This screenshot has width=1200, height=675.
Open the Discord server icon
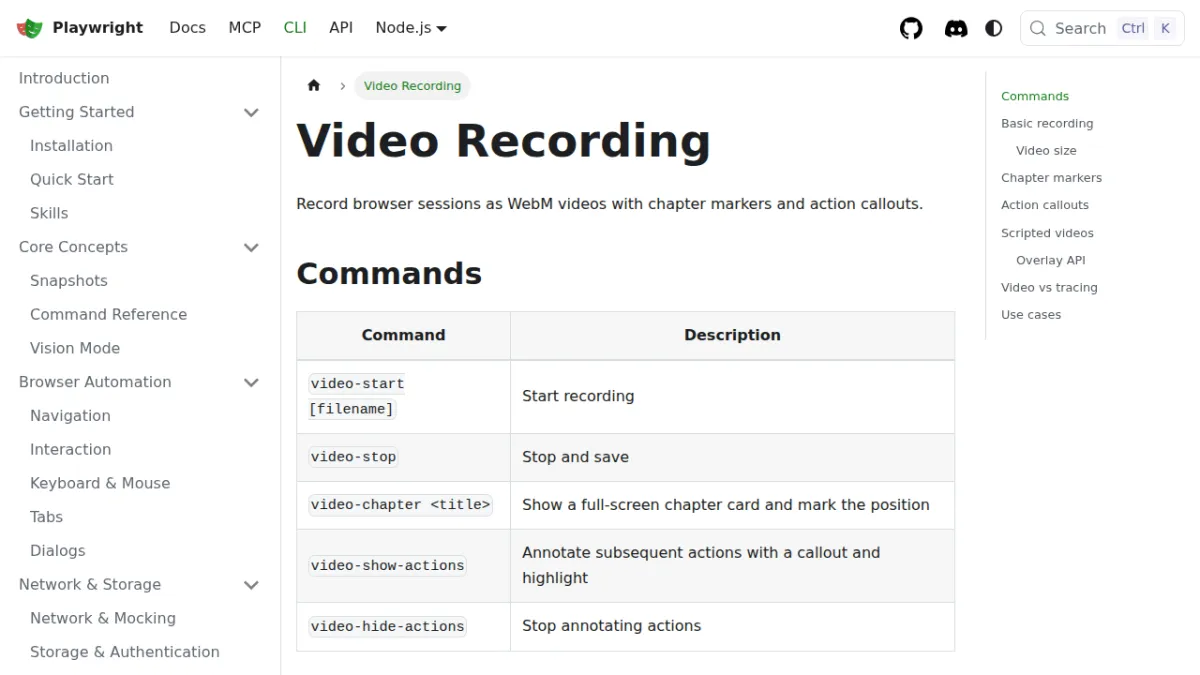click(956, 28)
